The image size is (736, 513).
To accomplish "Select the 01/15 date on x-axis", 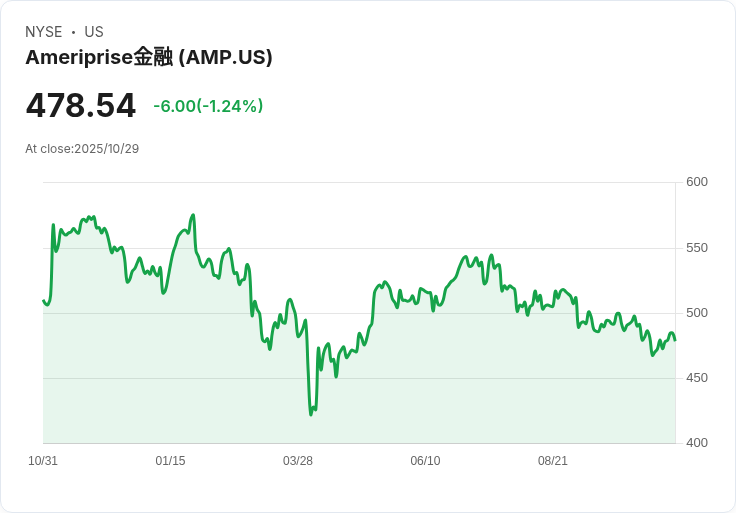I will tap(170, 461).
